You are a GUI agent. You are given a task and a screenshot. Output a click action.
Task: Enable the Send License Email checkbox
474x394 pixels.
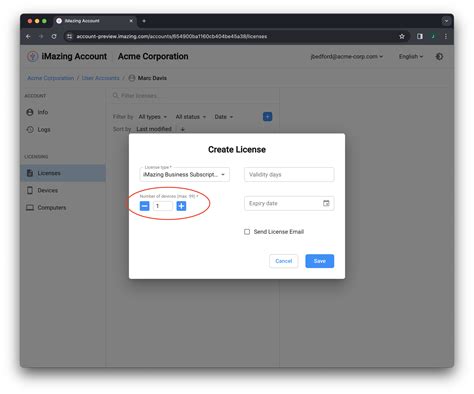[247, 232]
